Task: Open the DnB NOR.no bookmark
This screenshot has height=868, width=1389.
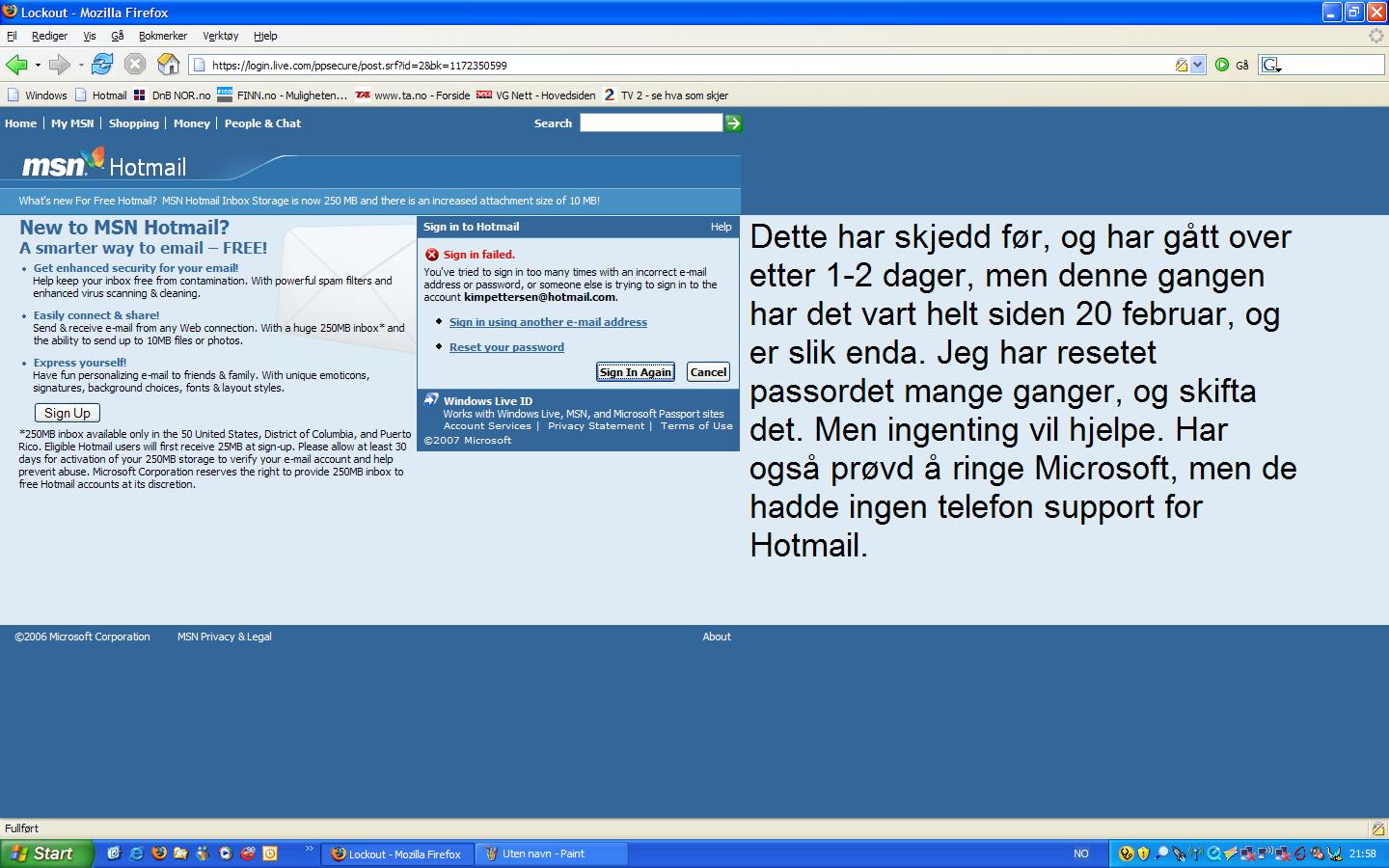Action: pyautogui.click(x=173, y=95)
